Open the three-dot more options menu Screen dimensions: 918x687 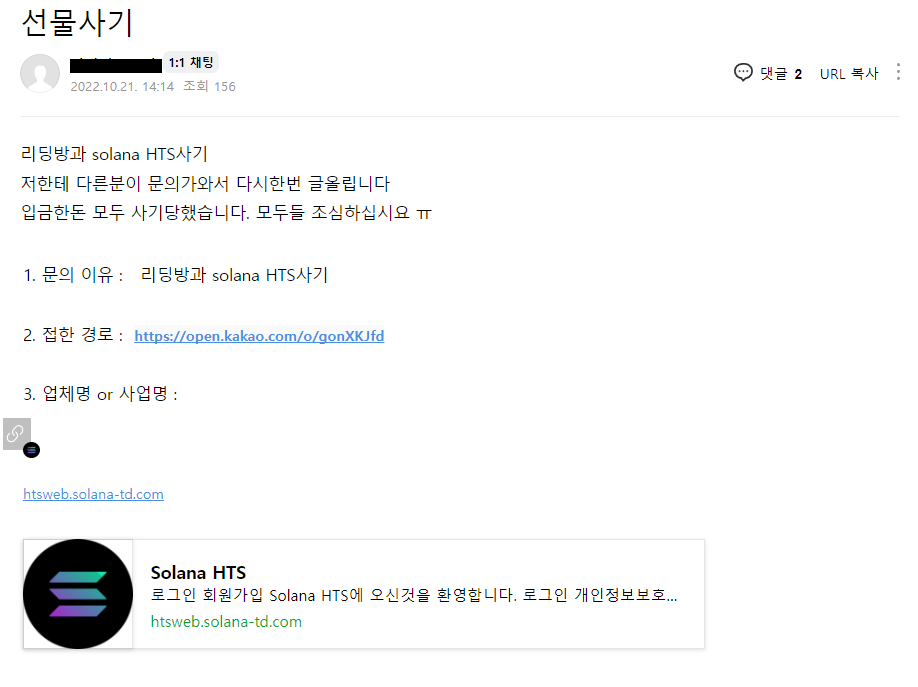(898, 72)
